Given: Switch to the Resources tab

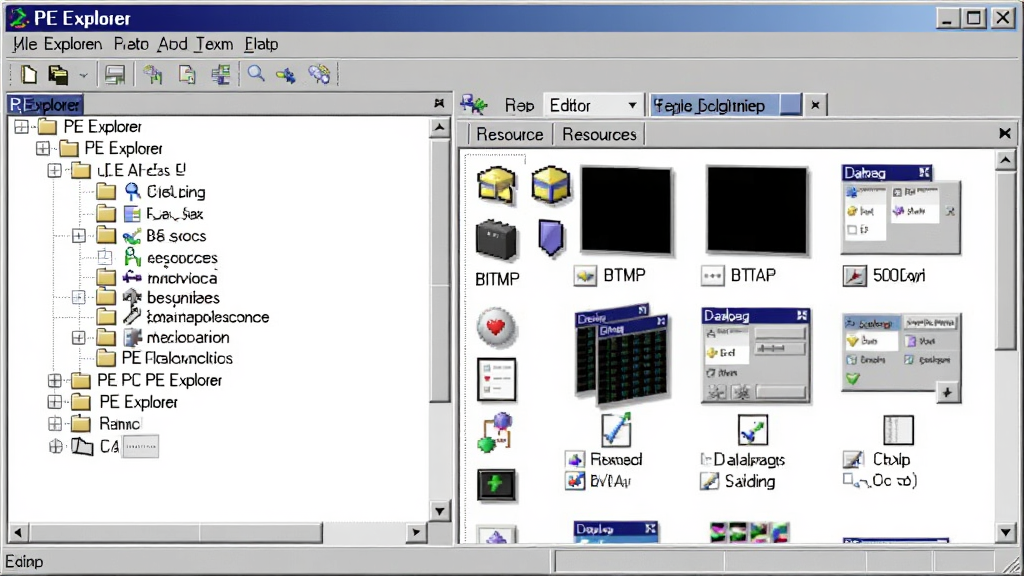Looking at the screenshot, I should (599, 135).
